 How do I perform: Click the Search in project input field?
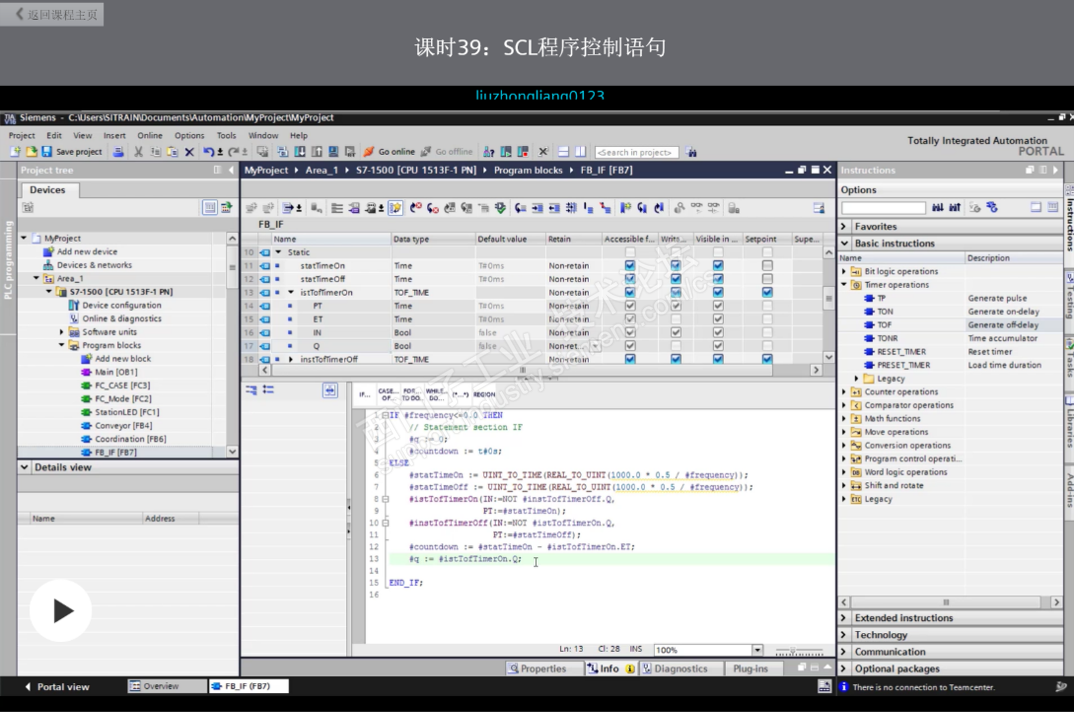[x=636, y=152]
